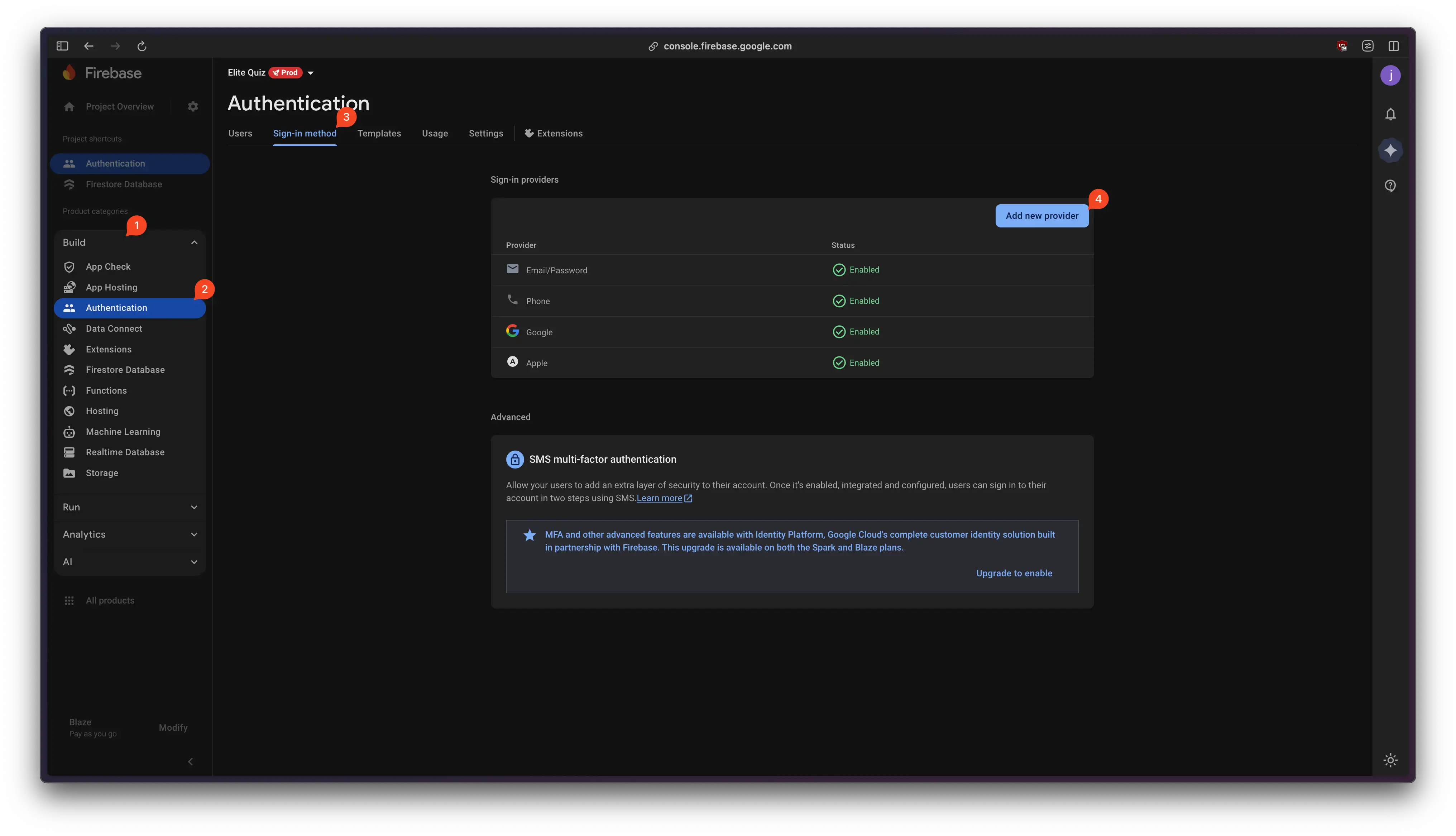Toggle the theme sun icon
Viewport: 1456px width, 836px height.
click(1390, 760)
